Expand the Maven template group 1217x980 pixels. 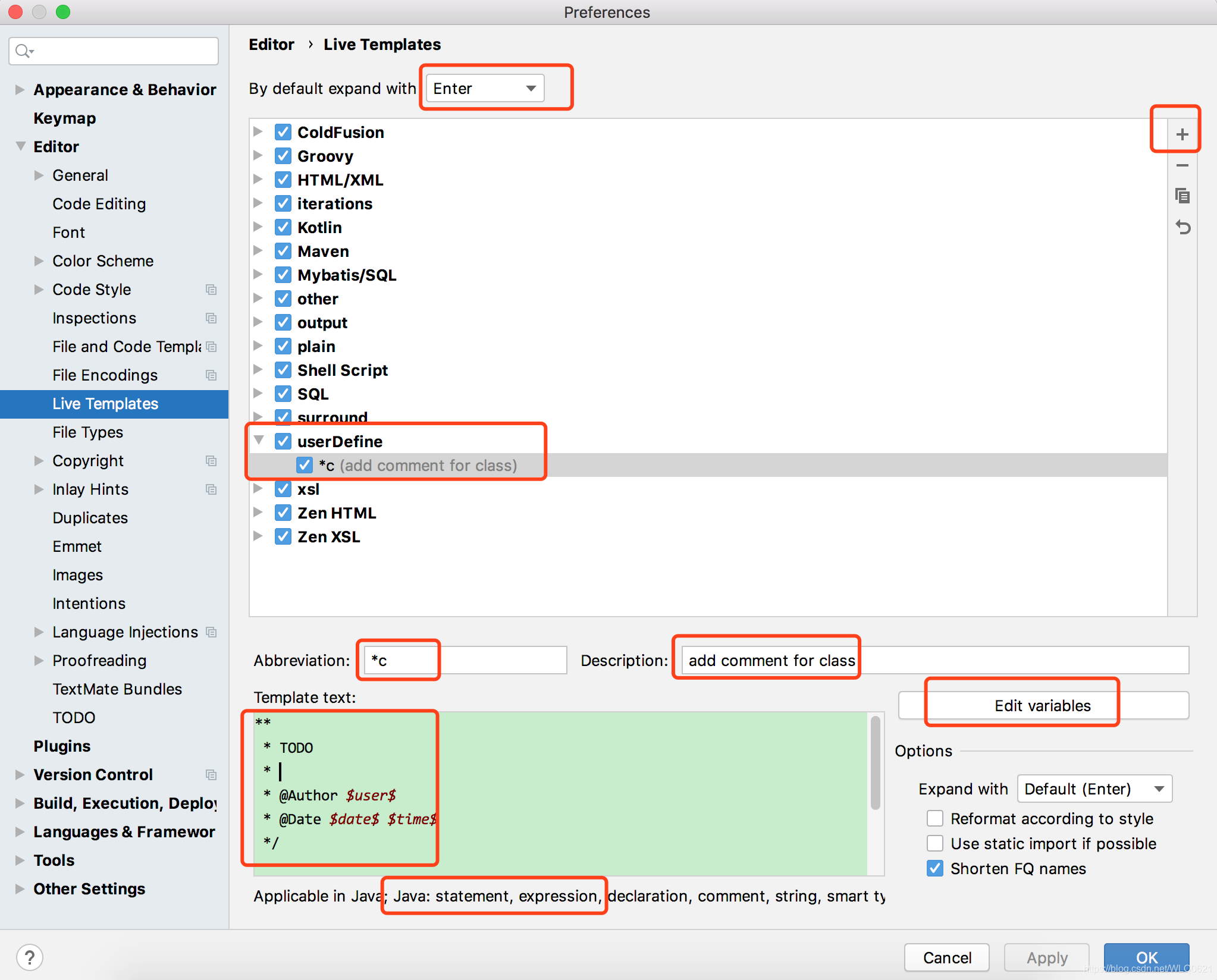(258, 251)
